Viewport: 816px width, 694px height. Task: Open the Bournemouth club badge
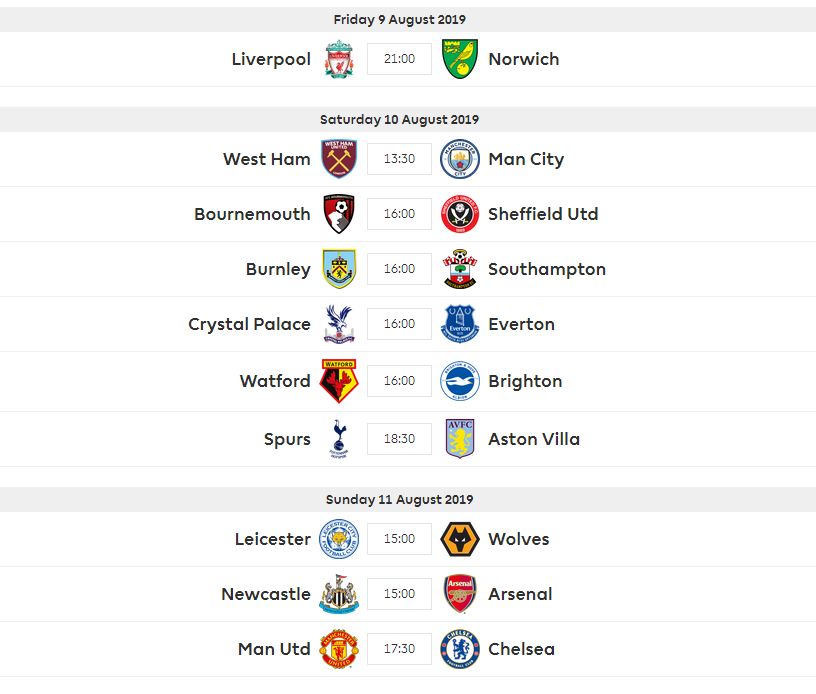(x=339, y=214)
